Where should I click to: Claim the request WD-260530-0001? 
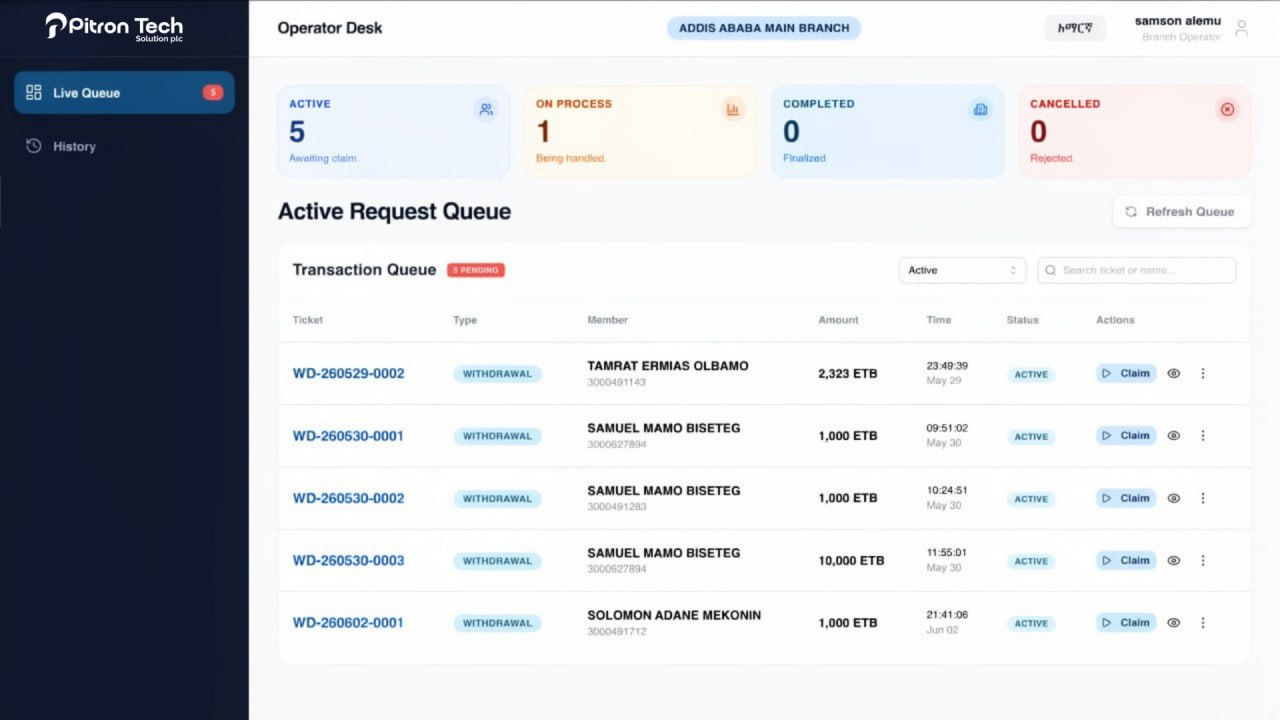tap(1126, 435)
